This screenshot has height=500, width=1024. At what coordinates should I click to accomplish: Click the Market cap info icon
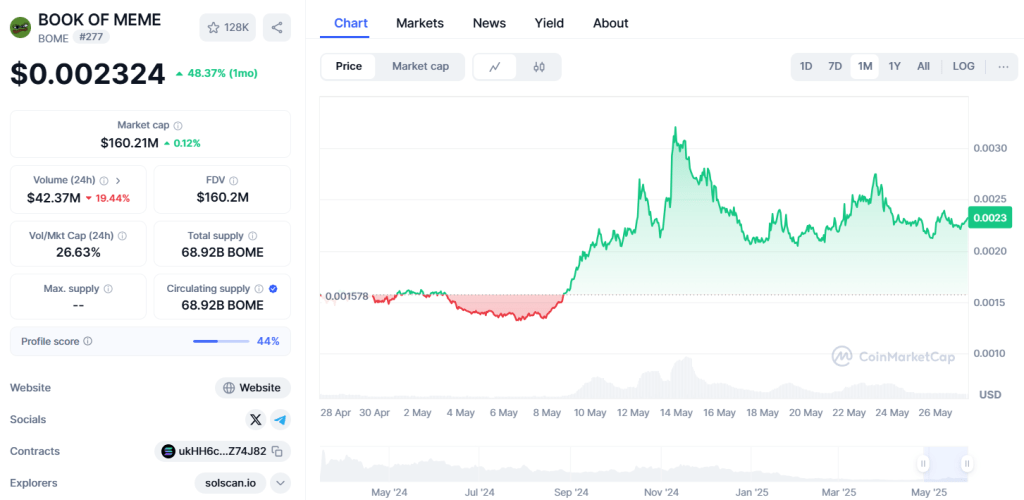tap(178, 126)
